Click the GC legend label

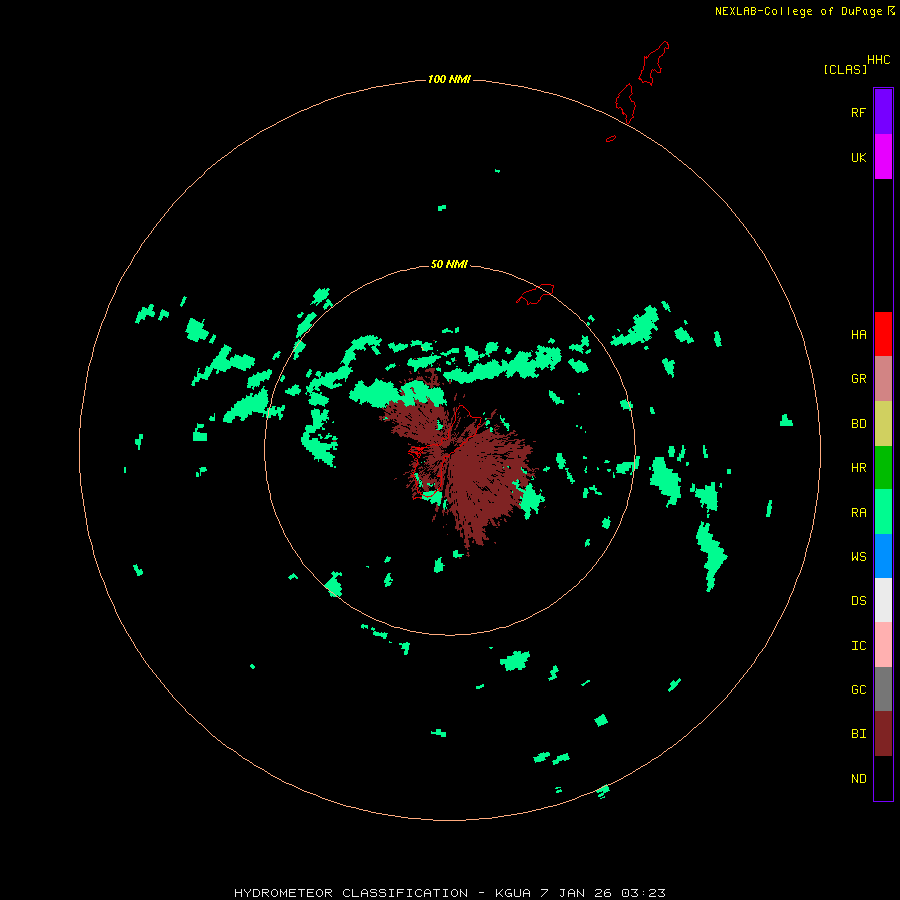click(858, 689)
